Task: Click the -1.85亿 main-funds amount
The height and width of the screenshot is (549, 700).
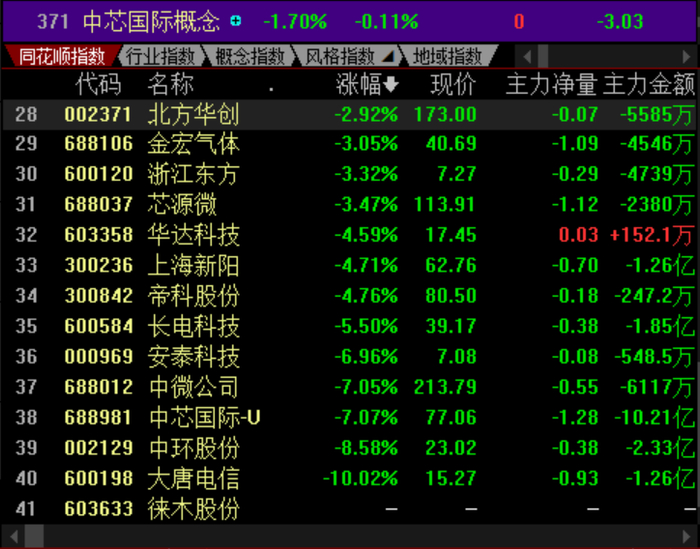Action: click(x=660, y=326)
